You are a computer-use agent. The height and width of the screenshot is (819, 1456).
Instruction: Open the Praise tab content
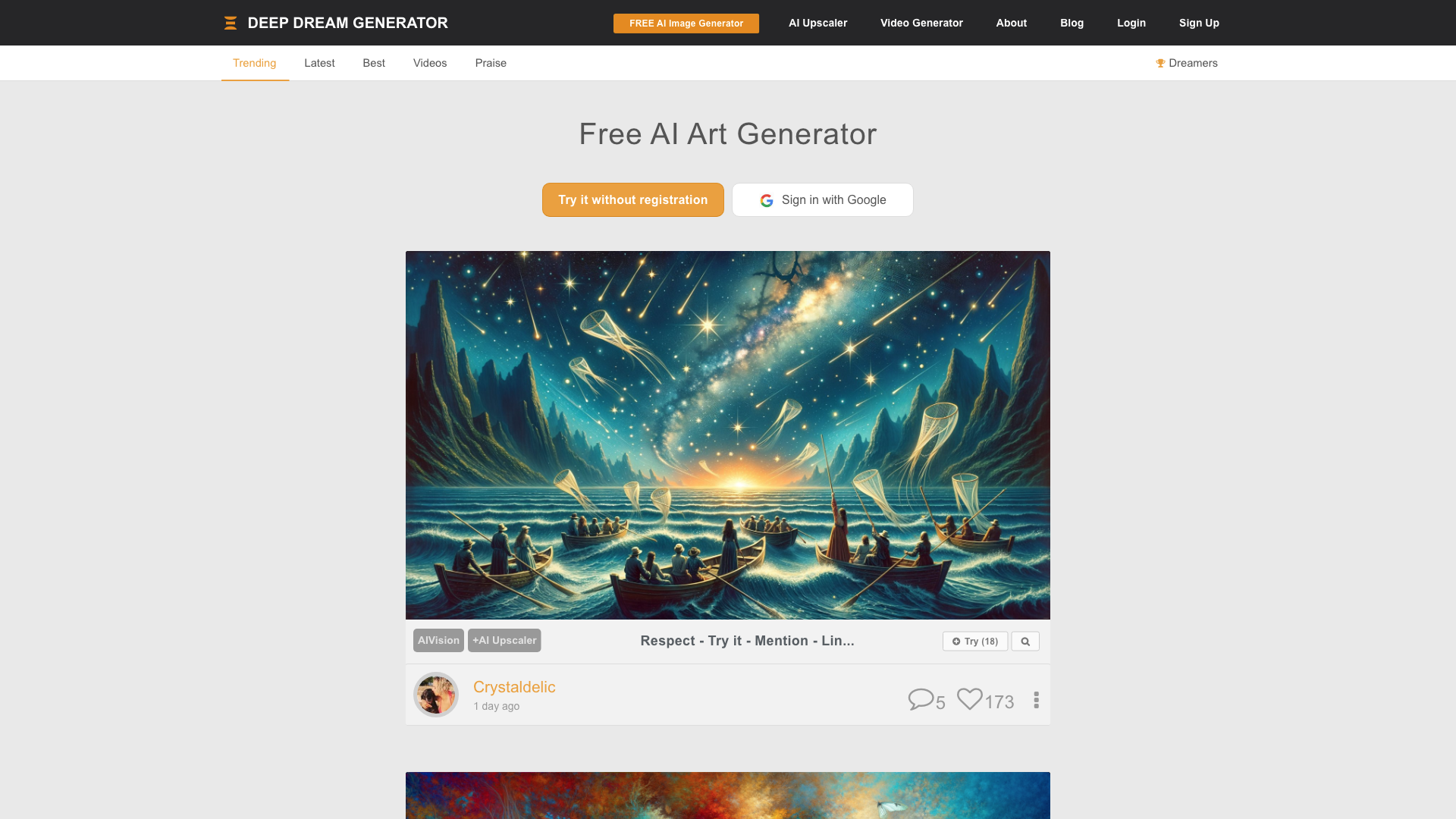(490, 63)
